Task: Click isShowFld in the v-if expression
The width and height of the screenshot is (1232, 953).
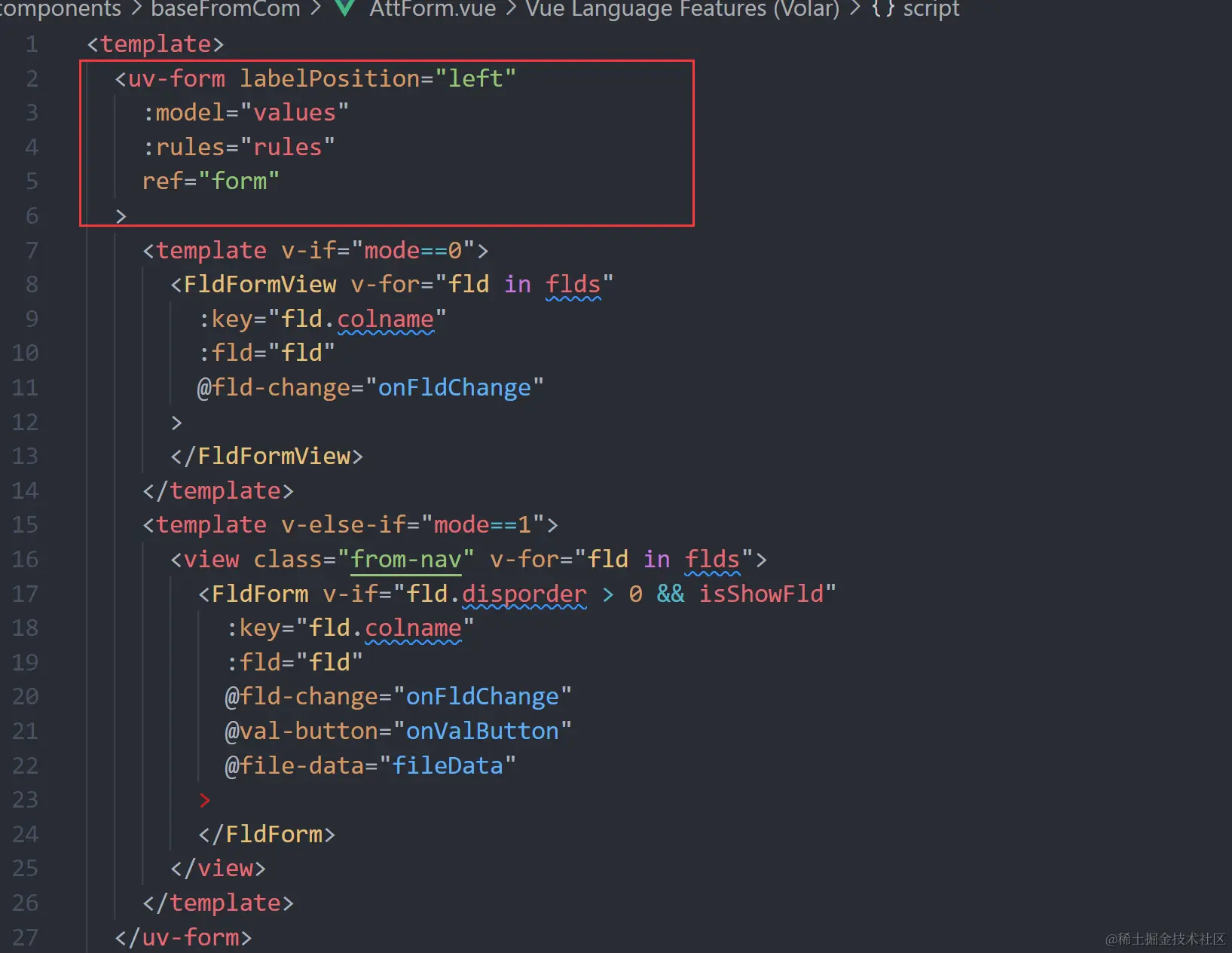Action: pyautogui.click(x=762, y=594)
